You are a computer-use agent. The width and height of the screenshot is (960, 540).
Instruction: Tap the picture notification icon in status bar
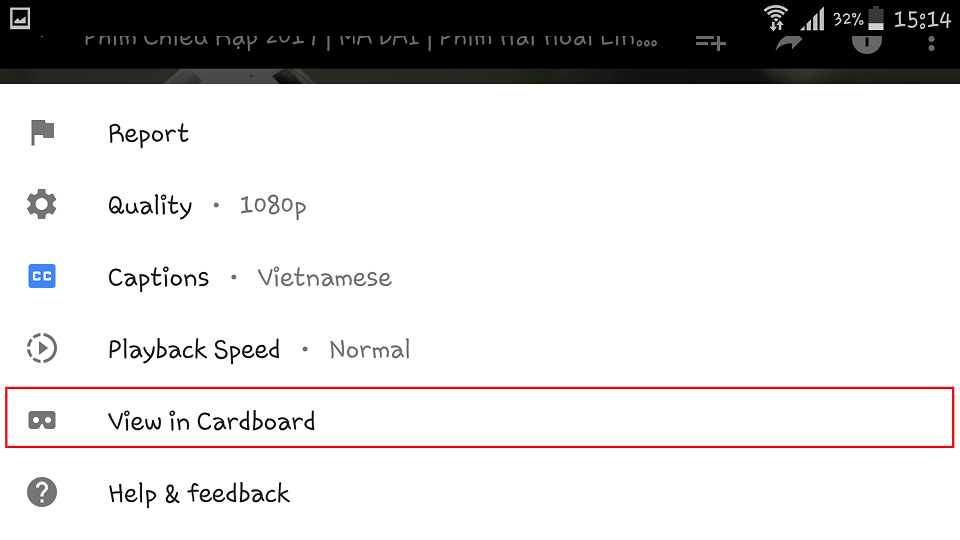pyautogui.click(x=20, y=18)
